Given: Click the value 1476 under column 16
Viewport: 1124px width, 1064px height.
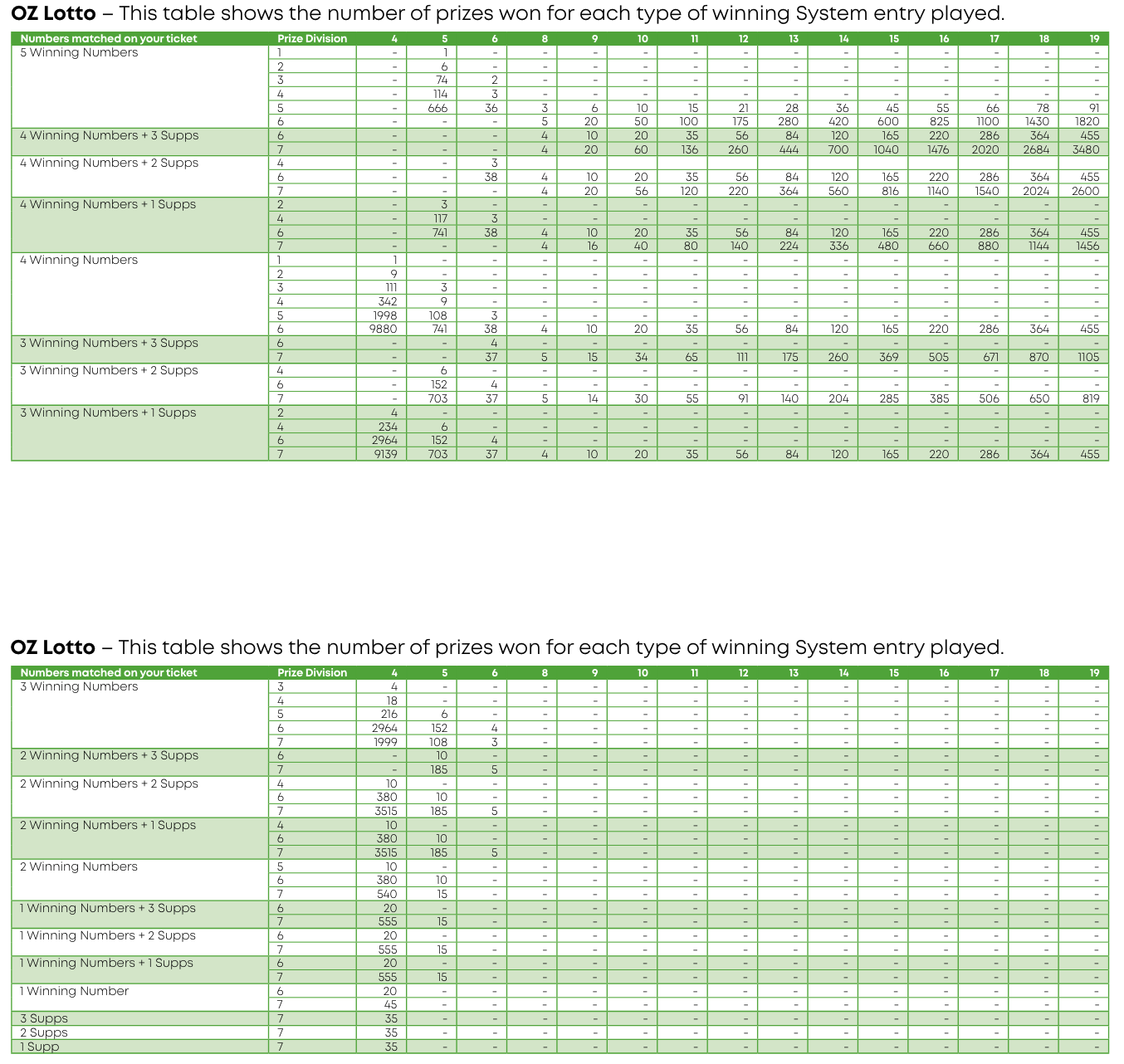Looking at the screenshot, I should [938, 149].
